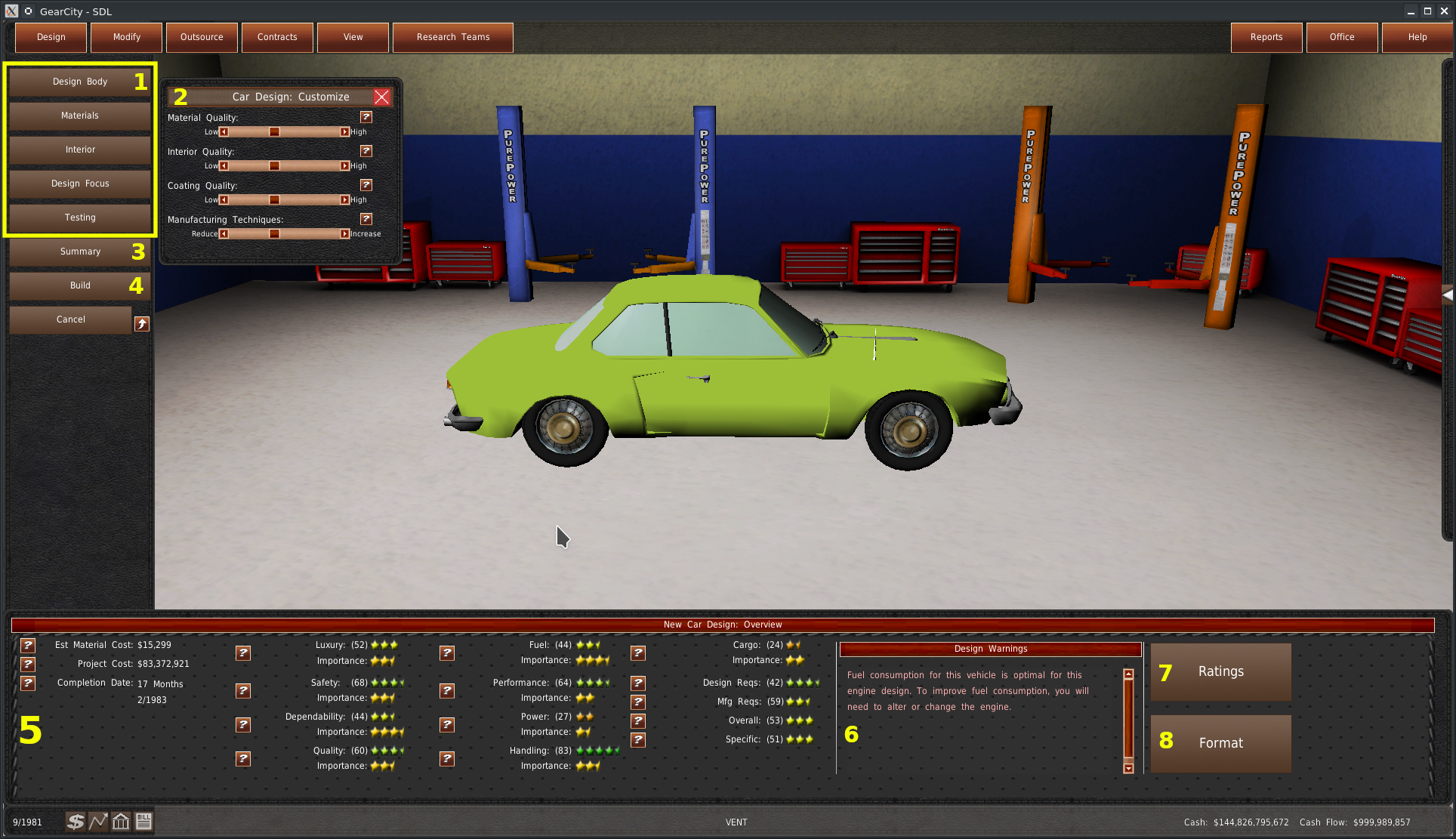Click help icon for Manufacturing Techniques
The height and width of the screenshot is (839, 1456).
(366, 219)
